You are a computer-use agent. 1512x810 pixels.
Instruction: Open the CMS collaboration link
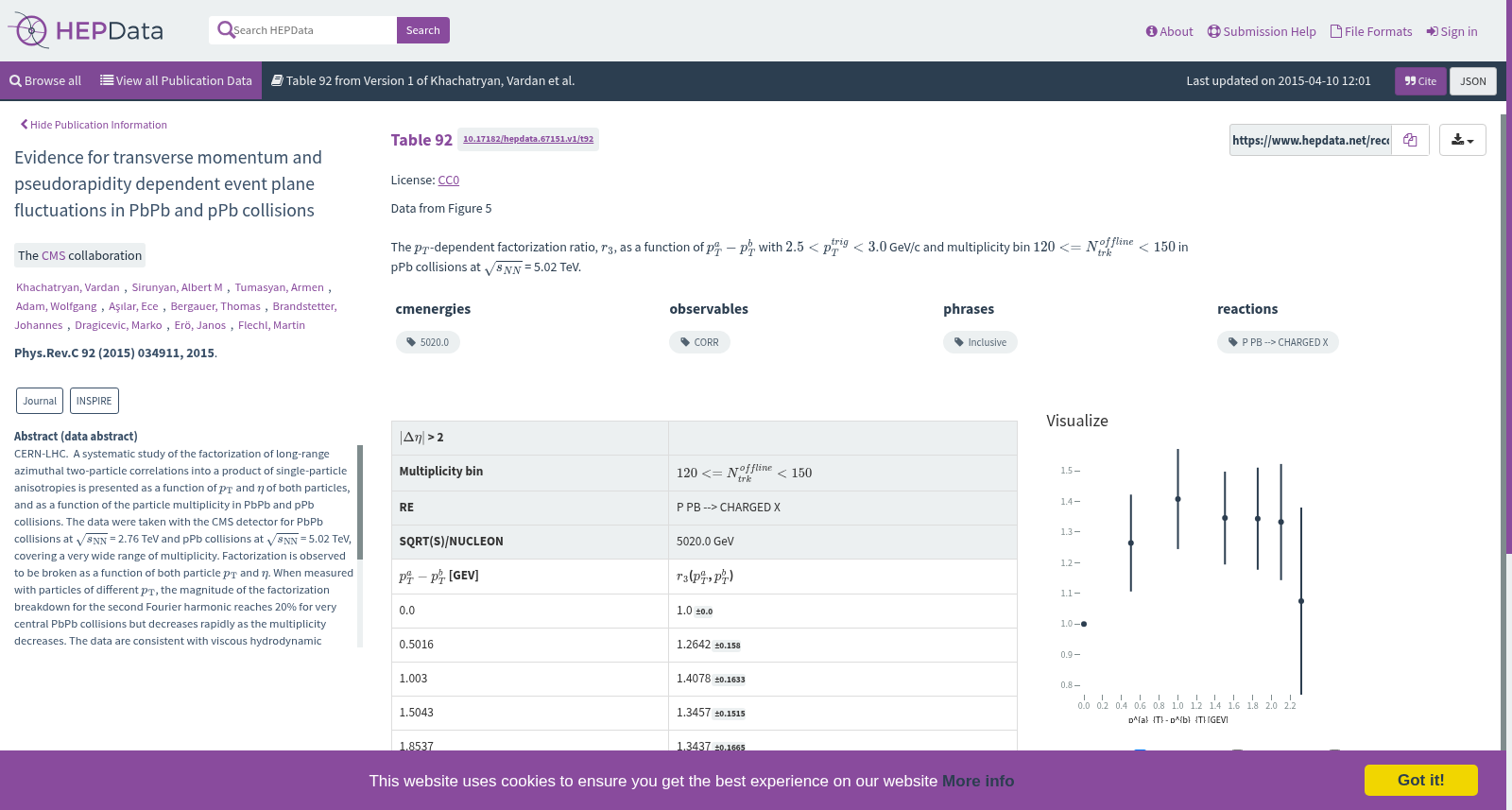click(53, 255)
